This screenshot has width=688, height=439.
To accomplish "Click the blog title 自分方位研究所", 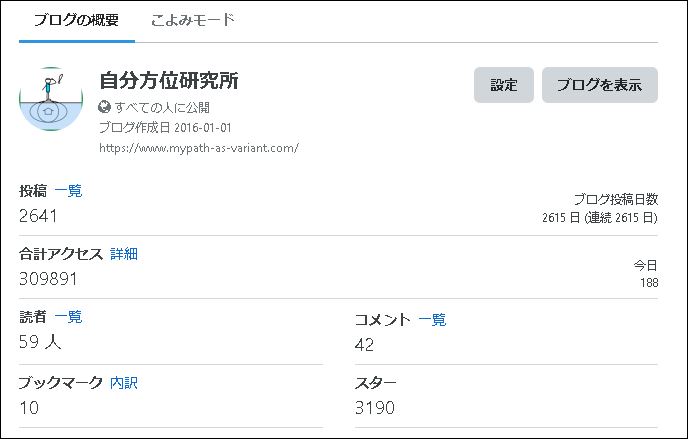I will 169,81.
